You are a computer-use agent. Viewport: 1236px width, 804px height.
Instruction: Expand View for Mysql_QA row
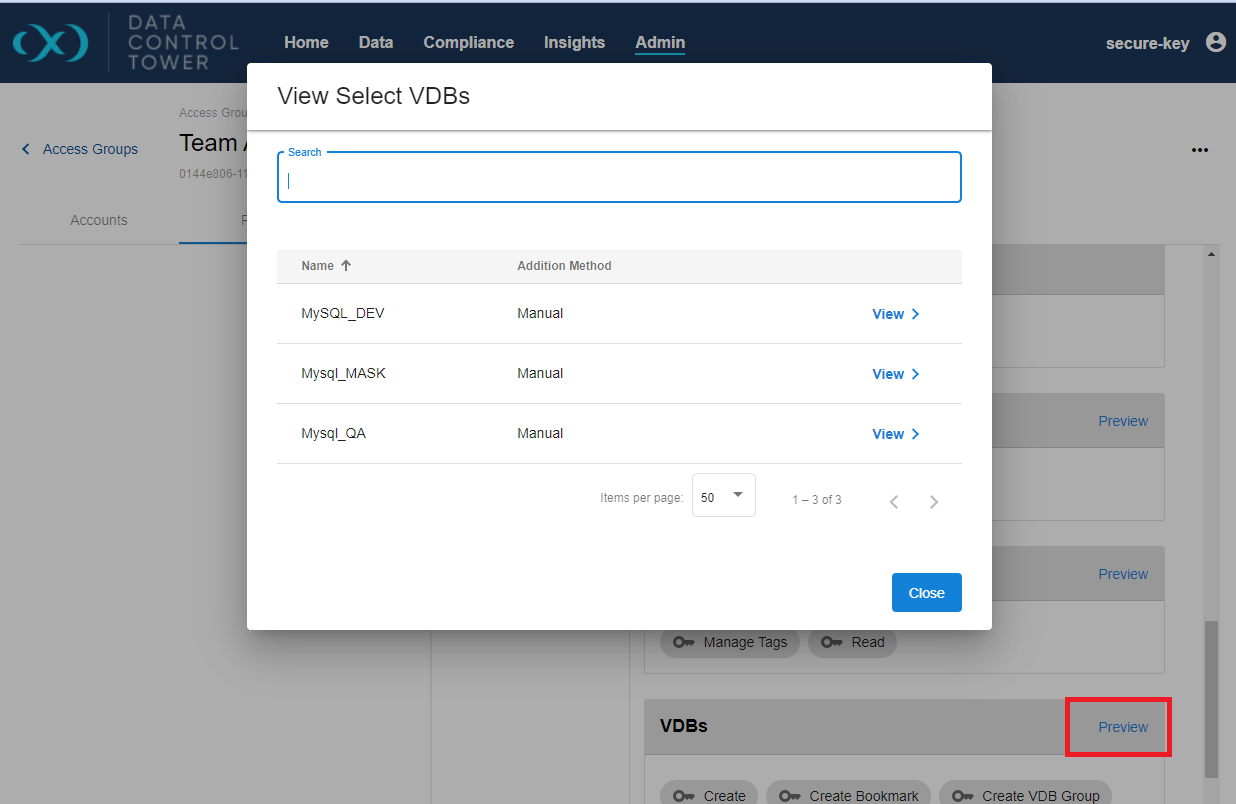click(895, 434)
